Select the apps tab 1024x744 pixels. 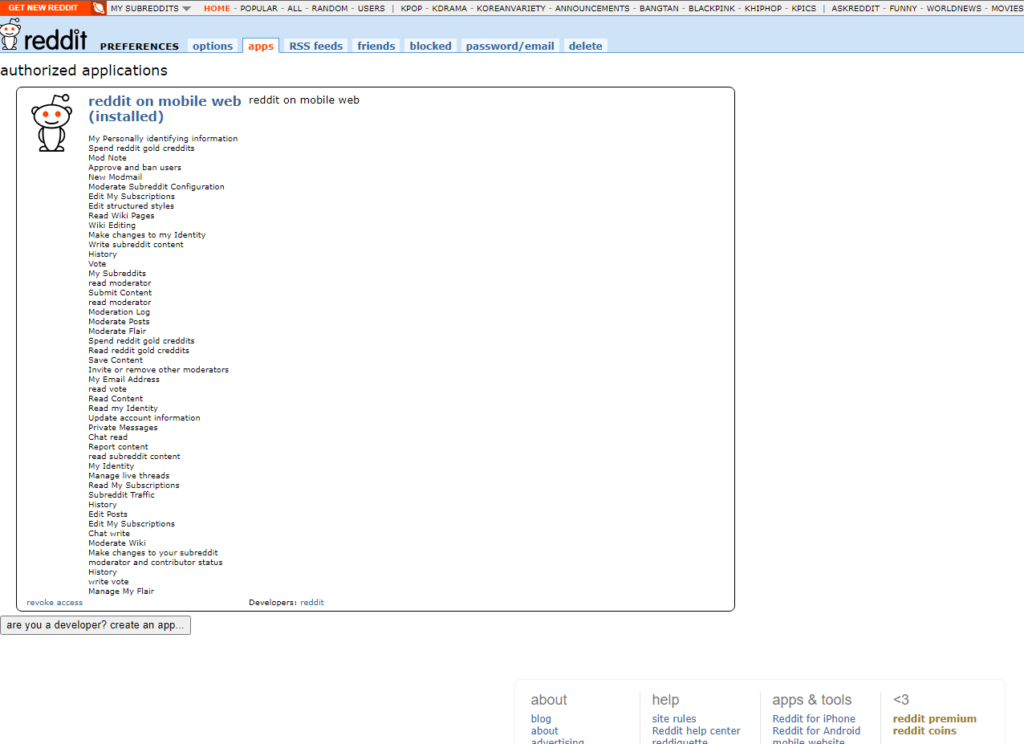(261, 46)
